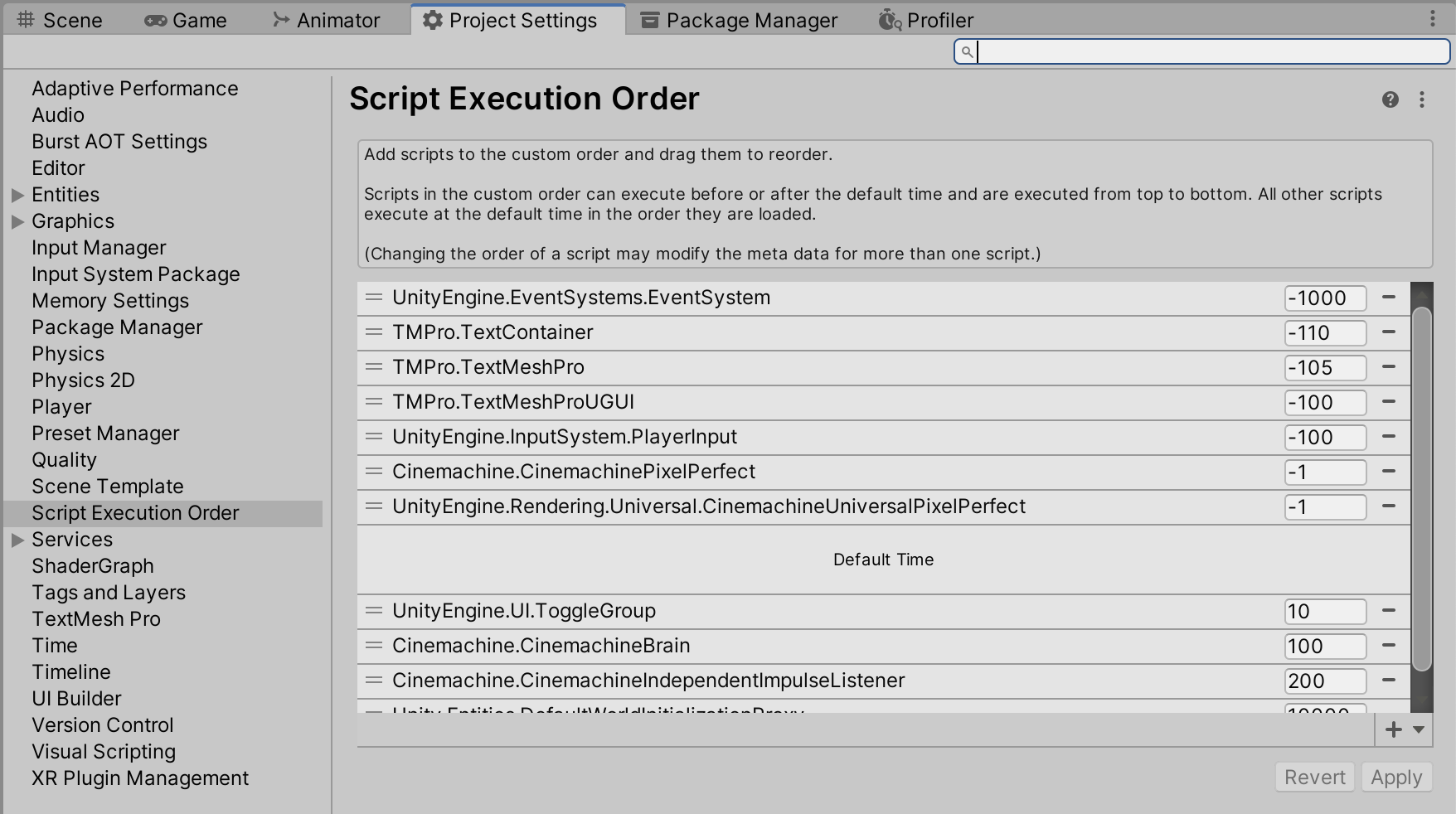Remove CinemachineIndependentImpulseListener via minus icon
The width and height of the screenshot is (1456, 814).
click(1389, 680)
